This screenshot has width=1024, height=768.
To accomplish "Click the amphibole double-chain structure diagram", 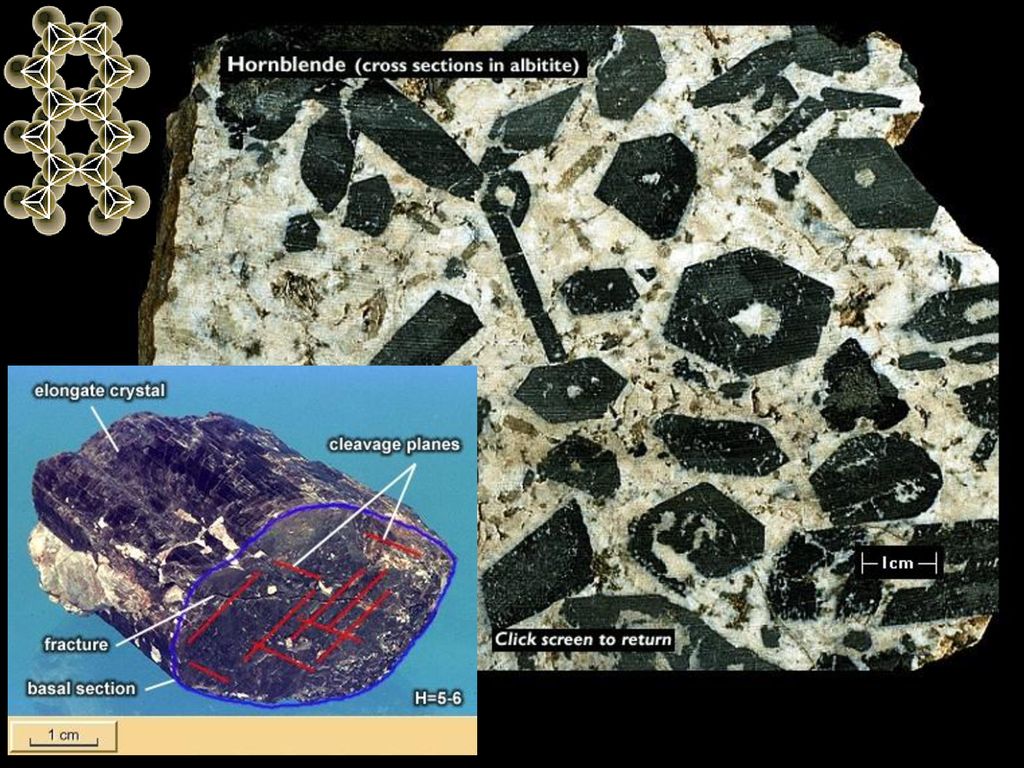I will click(76, 121).
